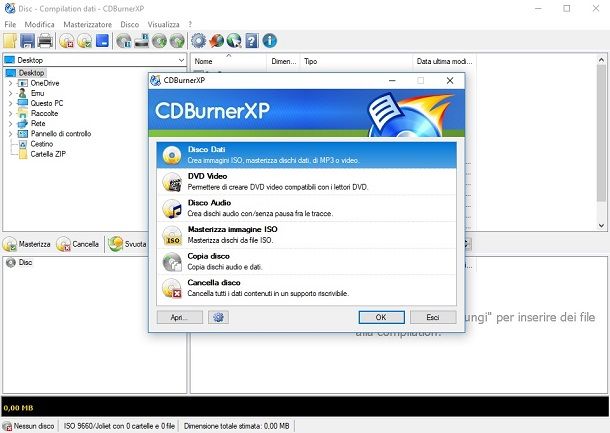Open the Desktop folder location dropdown
The width and height of the screenshot is (610, 433).
coord(181,60)
